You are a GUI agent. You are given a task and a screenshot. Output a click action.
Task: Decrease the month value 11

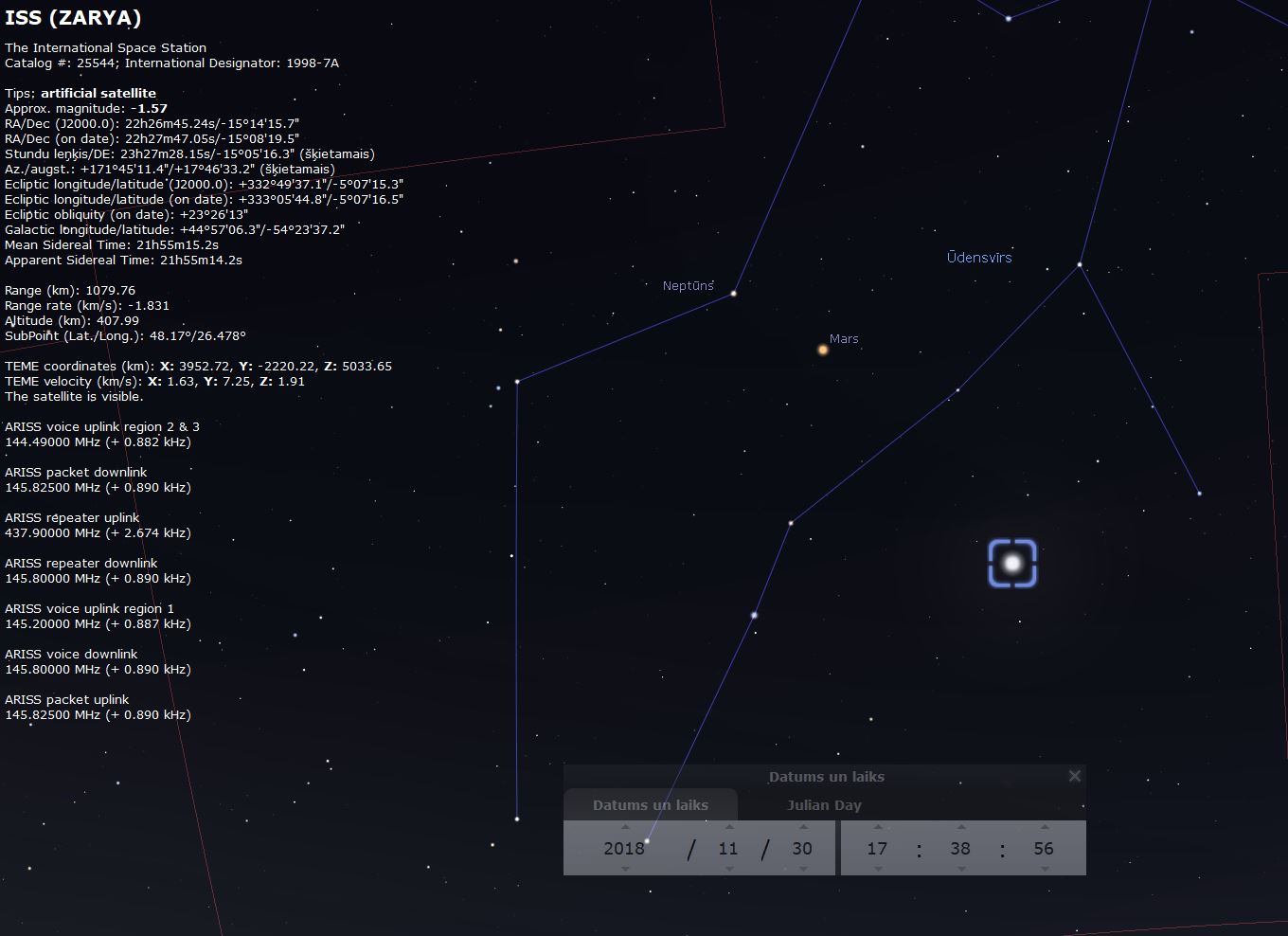pos(728,869)
